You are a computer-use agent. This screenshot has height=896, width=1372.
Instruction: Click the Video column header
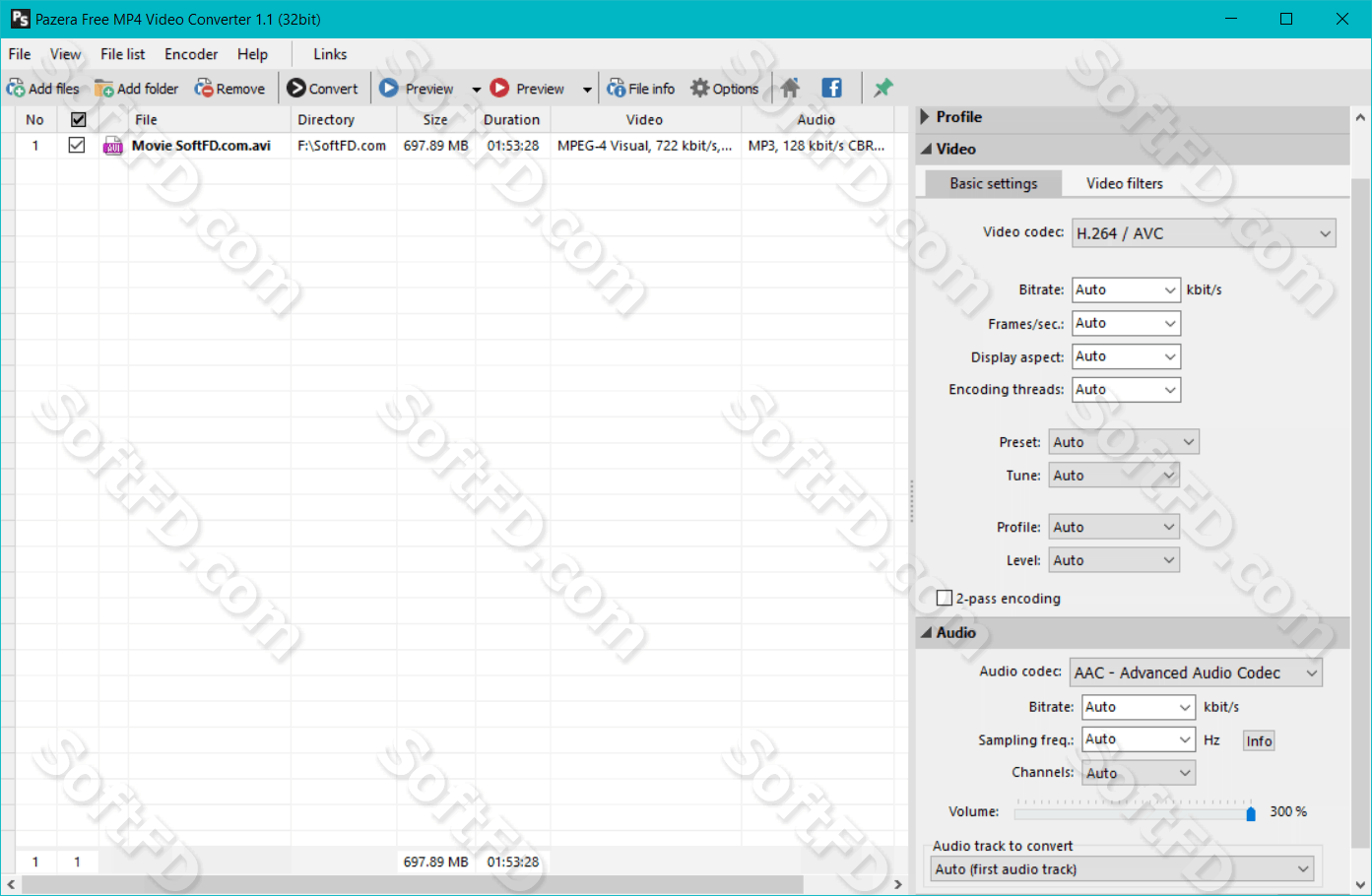[645, 119]
